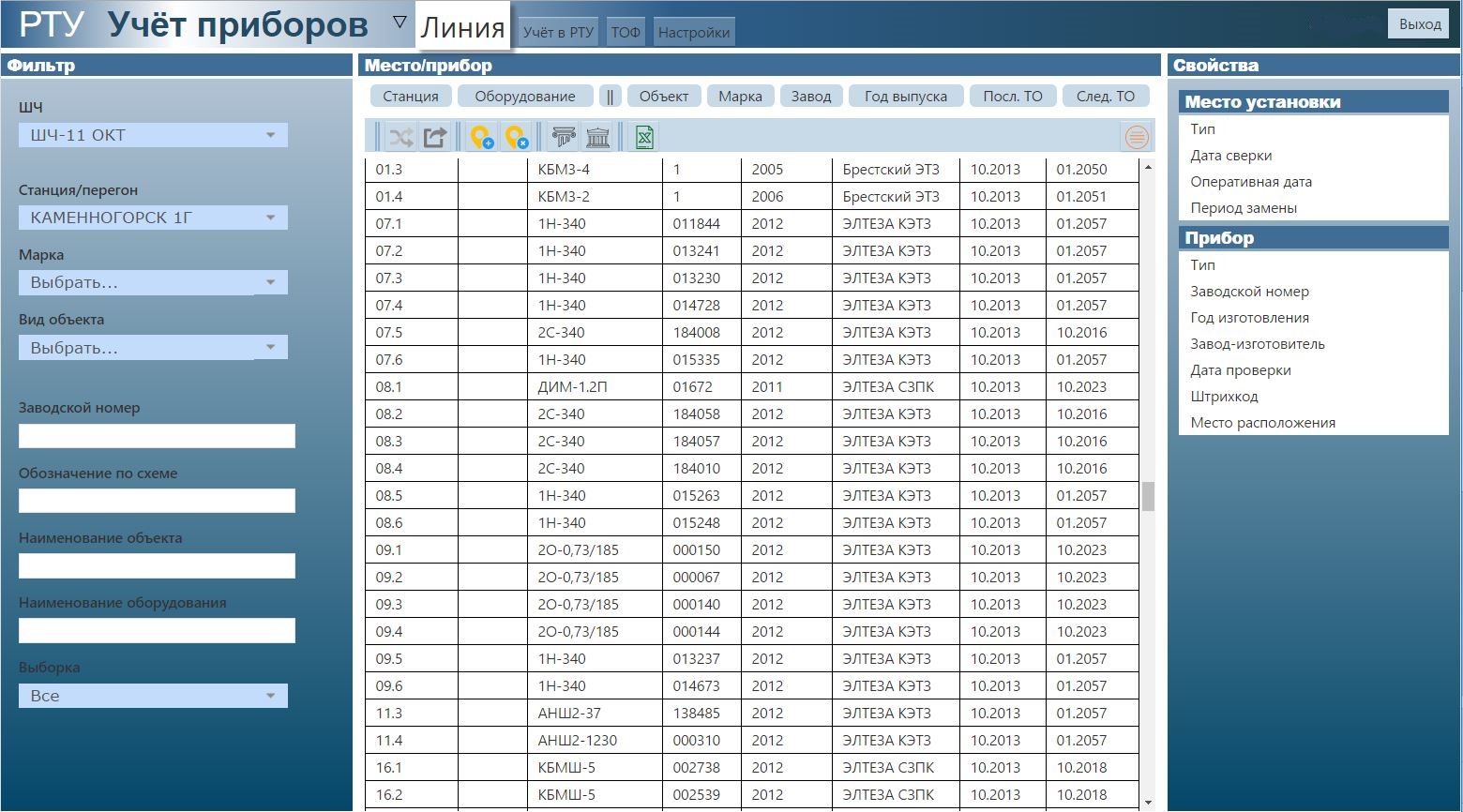Select the Место расположения property
The image size is (1463, 812).
1262,423
